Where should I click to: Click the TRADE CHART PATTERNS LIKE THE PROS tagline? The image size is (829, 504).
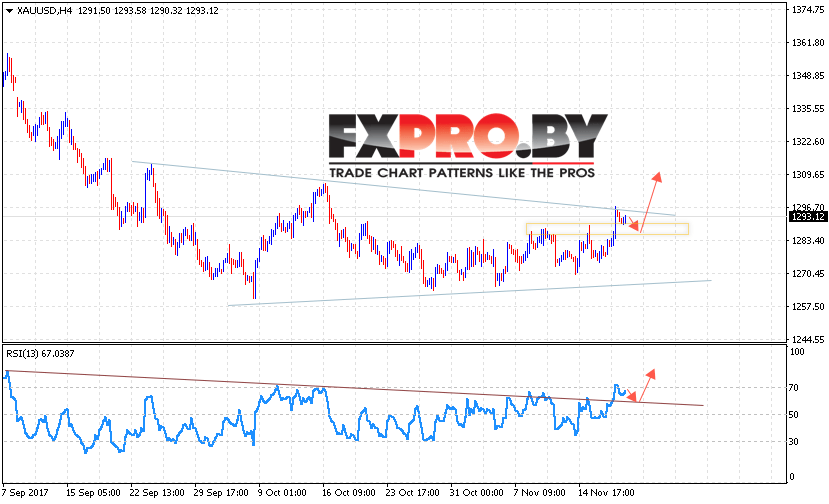462,173
